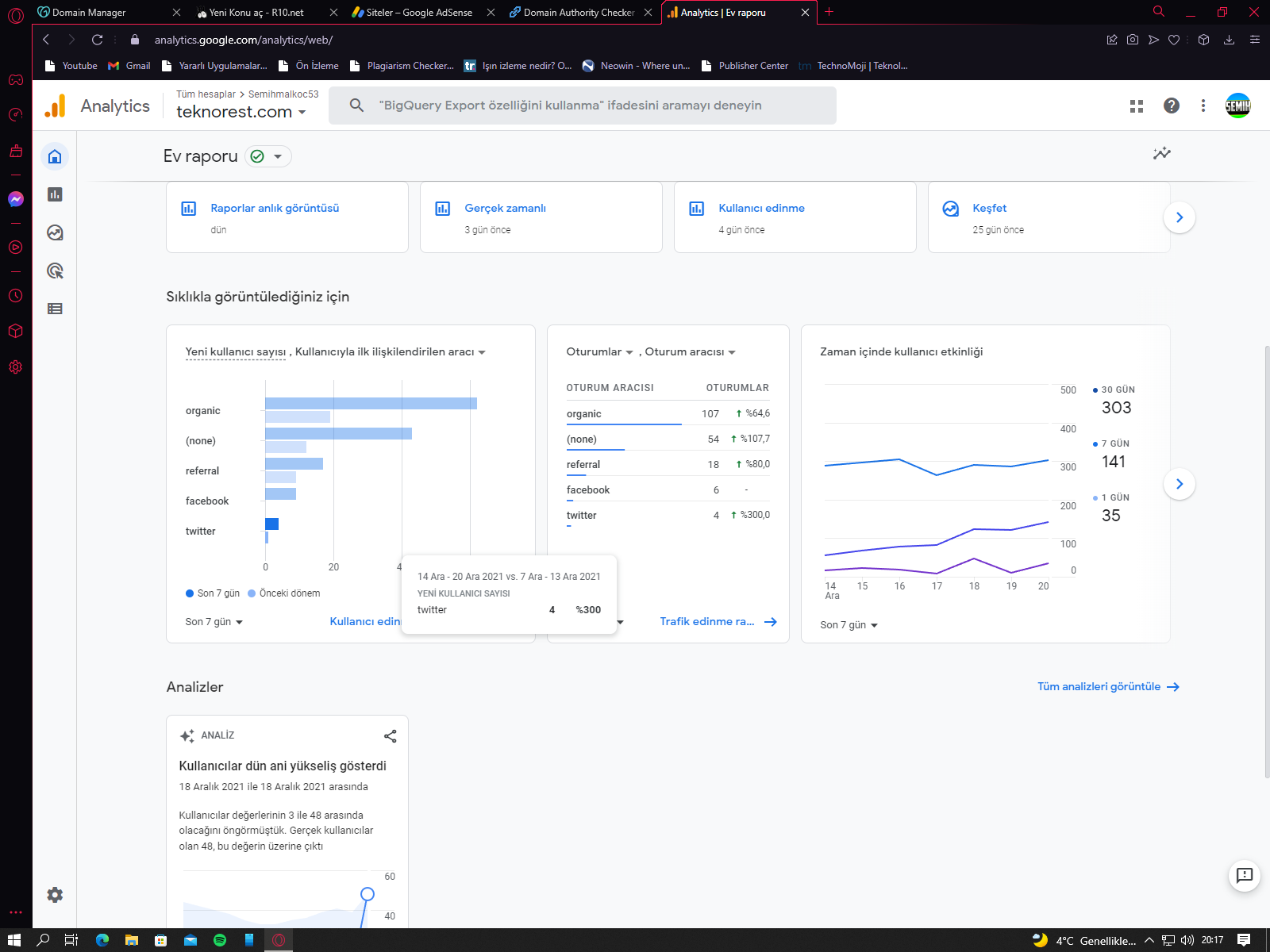This screenshot has width=1270, height=952.
Task: Open the Insights sparkline icon top right
Action: (1162, 153)
